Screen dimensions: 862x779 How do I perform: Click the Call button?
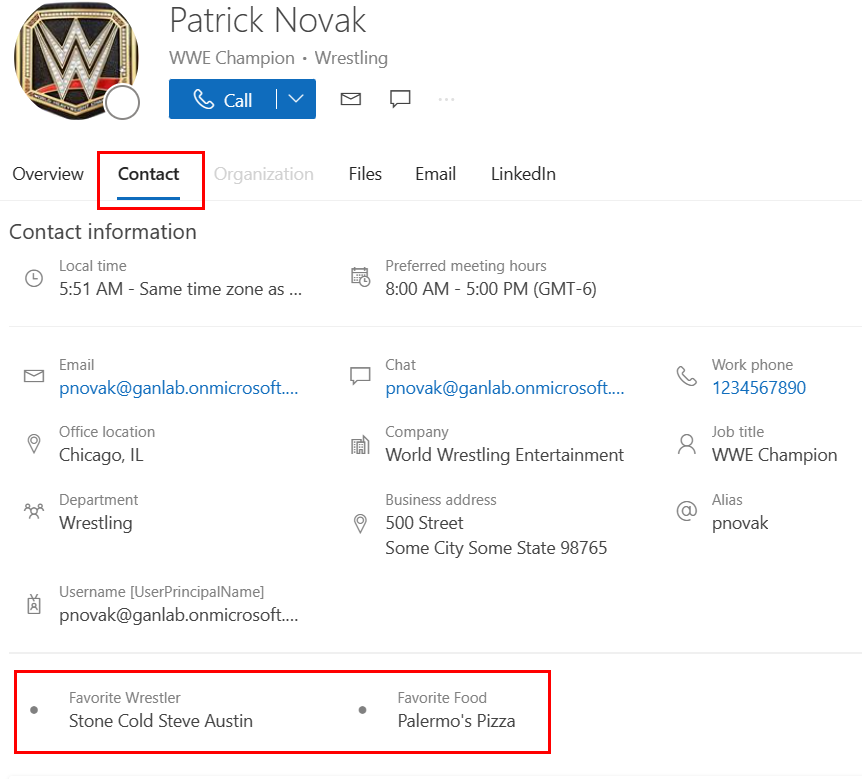[224, 99]
